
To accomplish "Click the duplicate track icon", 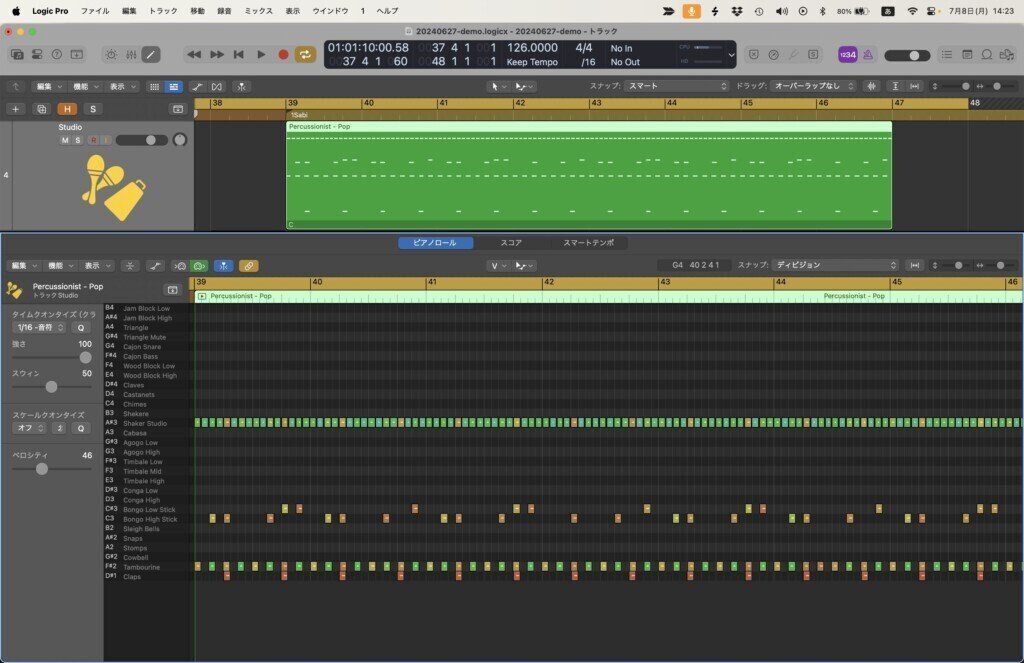I will (x=42, y=109).
